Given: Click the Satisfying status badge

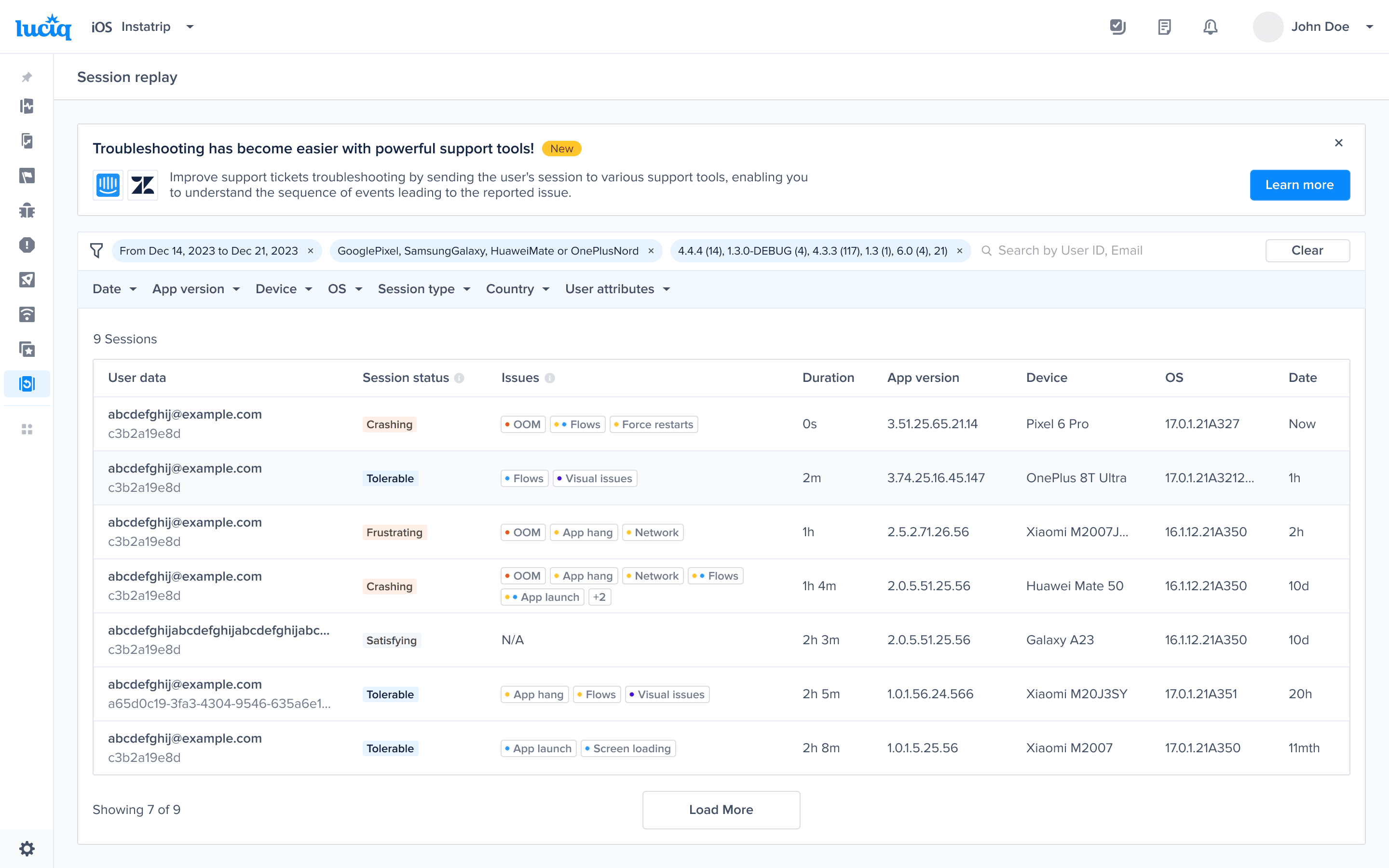Looking at the screenshot, I should [392, 640].
